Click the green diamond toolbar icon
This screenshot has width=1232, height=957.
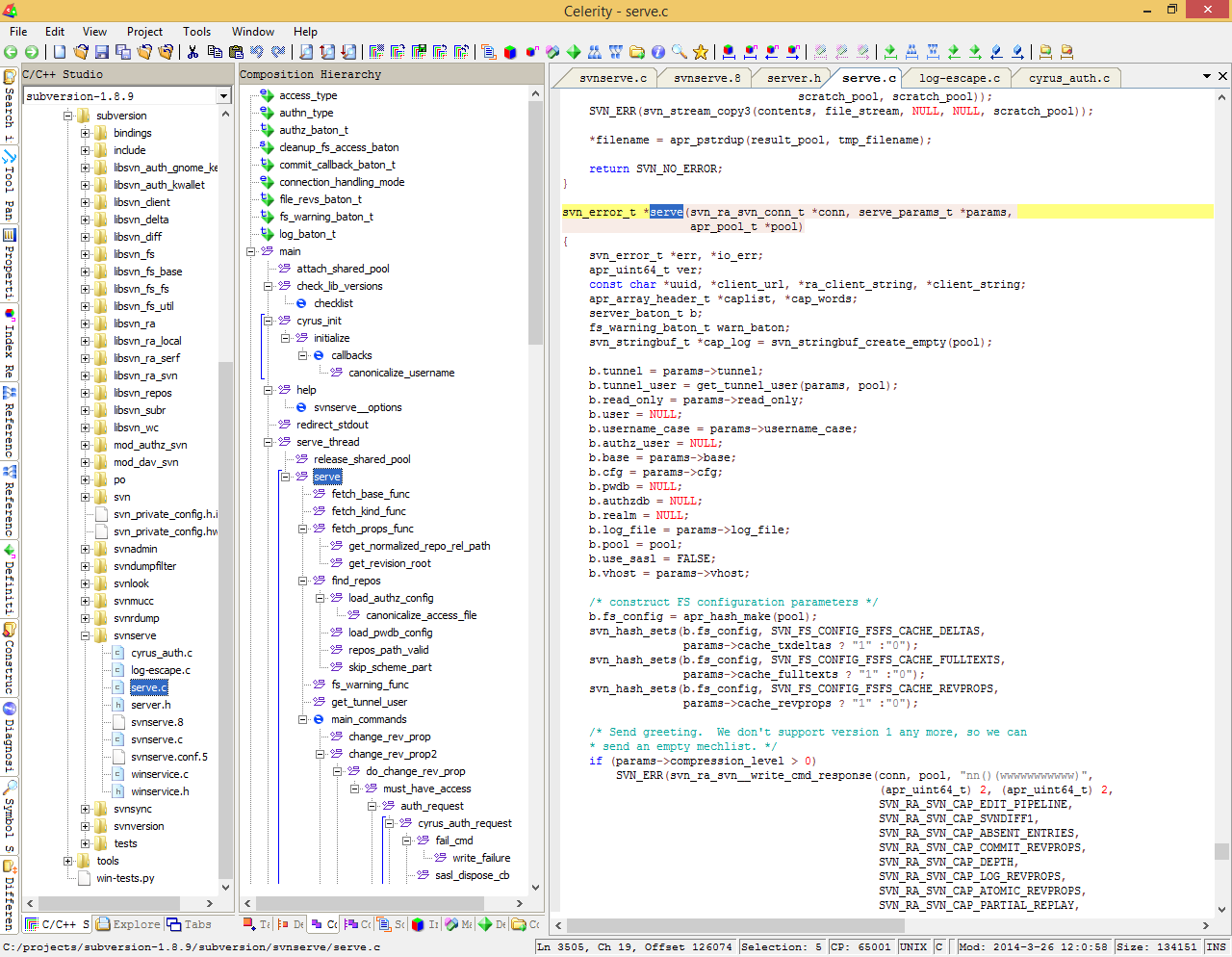574,52
